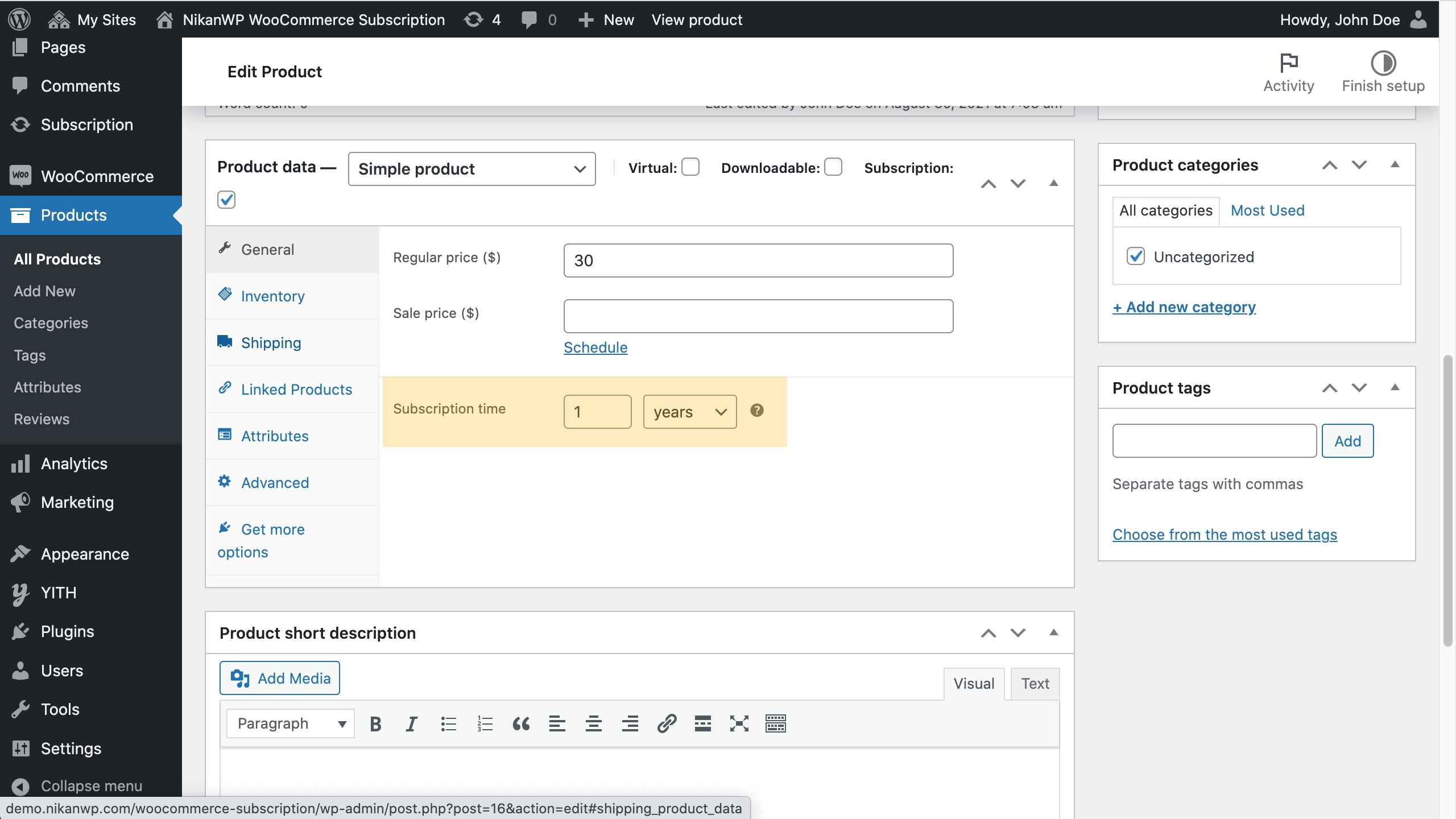This screenshot has width=1456, height=819.
Task: Click the Subscription time help icon
Action: pyautogui.click(x=756, y=411)
